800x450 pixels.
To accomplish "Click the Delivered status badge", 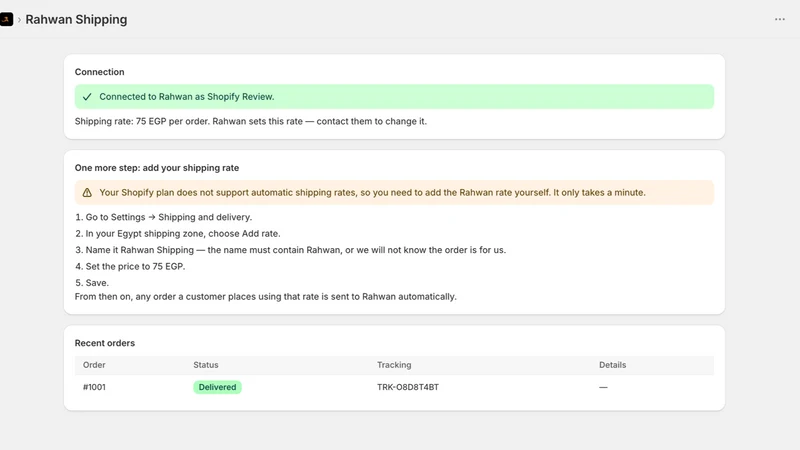I will pyautogui.click(x=217, y=387).
